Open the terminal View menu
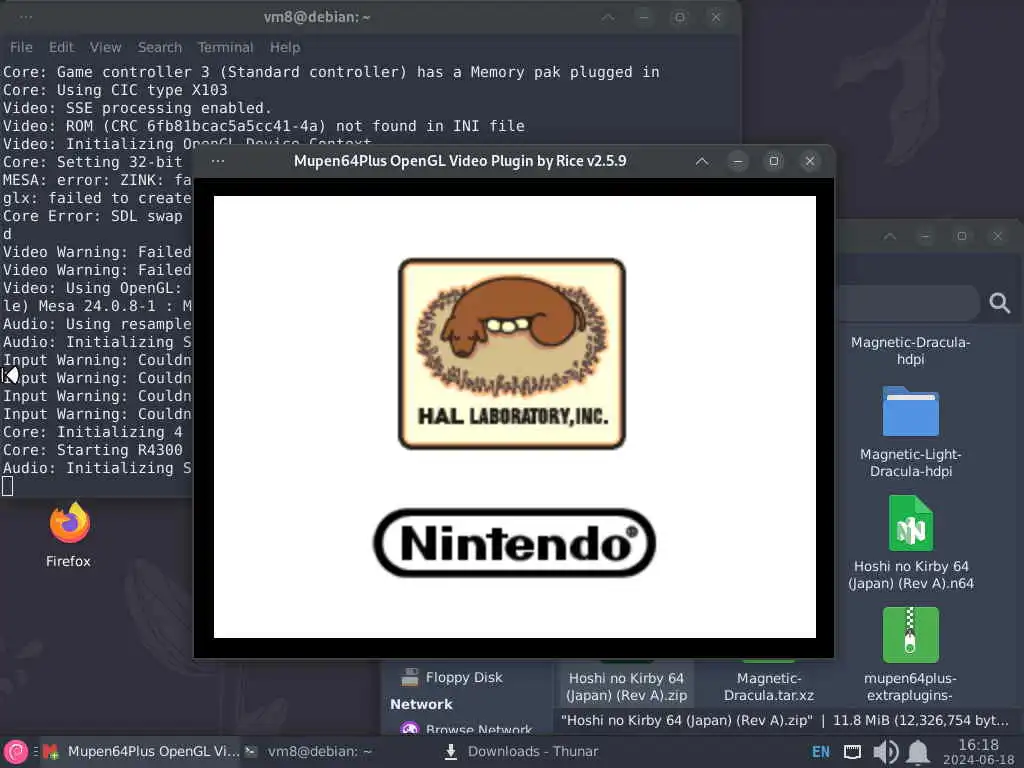 coord(105,47)
